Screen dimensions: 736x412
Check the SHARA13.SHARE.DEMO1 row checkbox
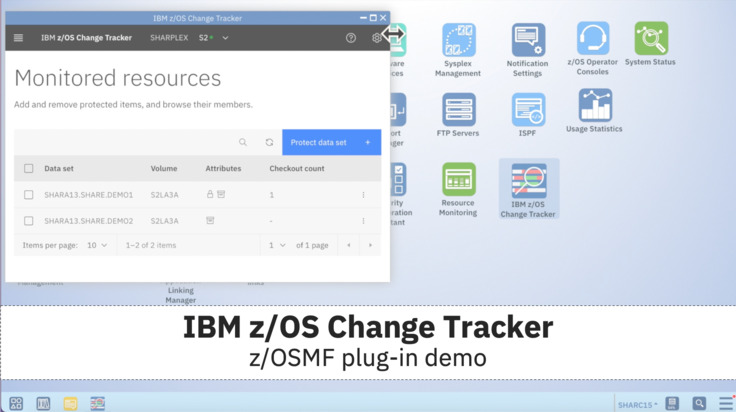pos(29,195)
